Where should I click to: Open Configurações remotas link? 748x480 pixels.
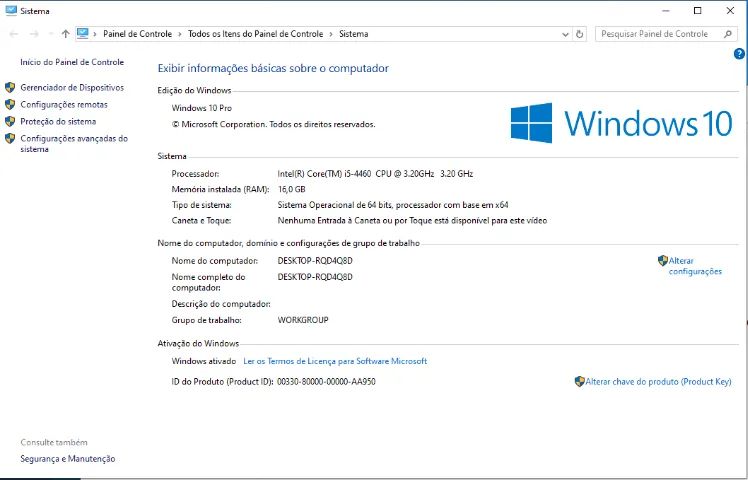point(64,104)
